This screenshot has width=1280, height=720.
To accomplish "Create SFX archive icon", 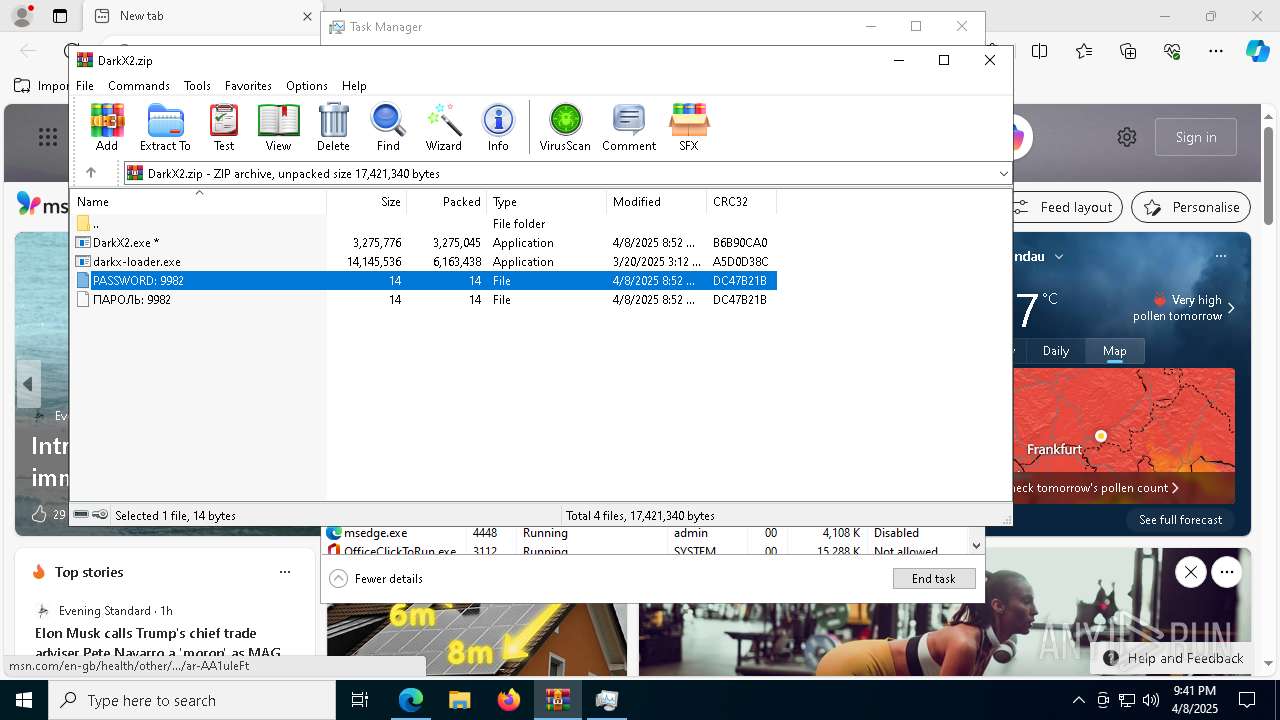I will coord(689,127).
